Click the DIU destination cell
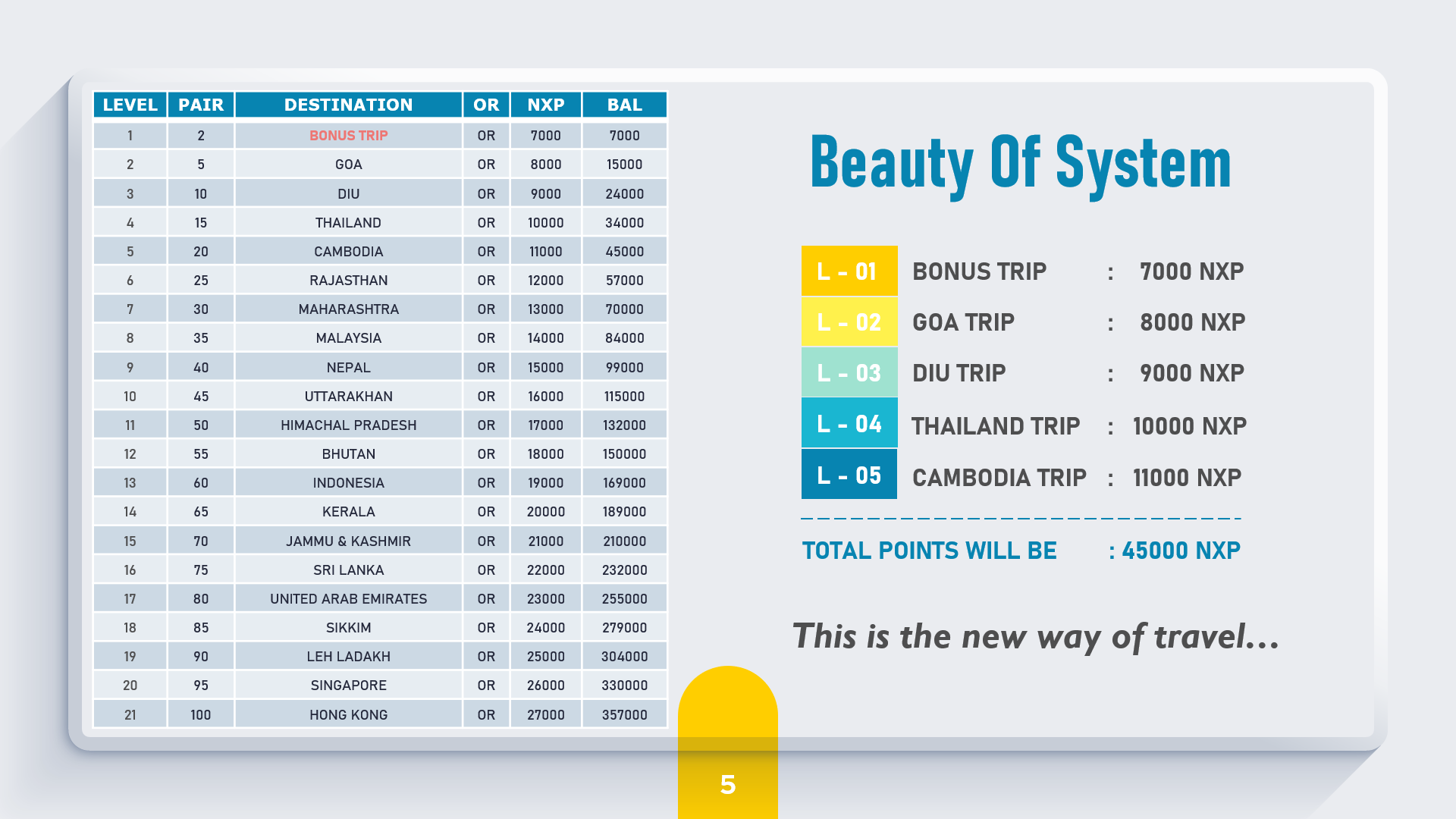This screenshot has width=1456, height=819. (349, 194)
